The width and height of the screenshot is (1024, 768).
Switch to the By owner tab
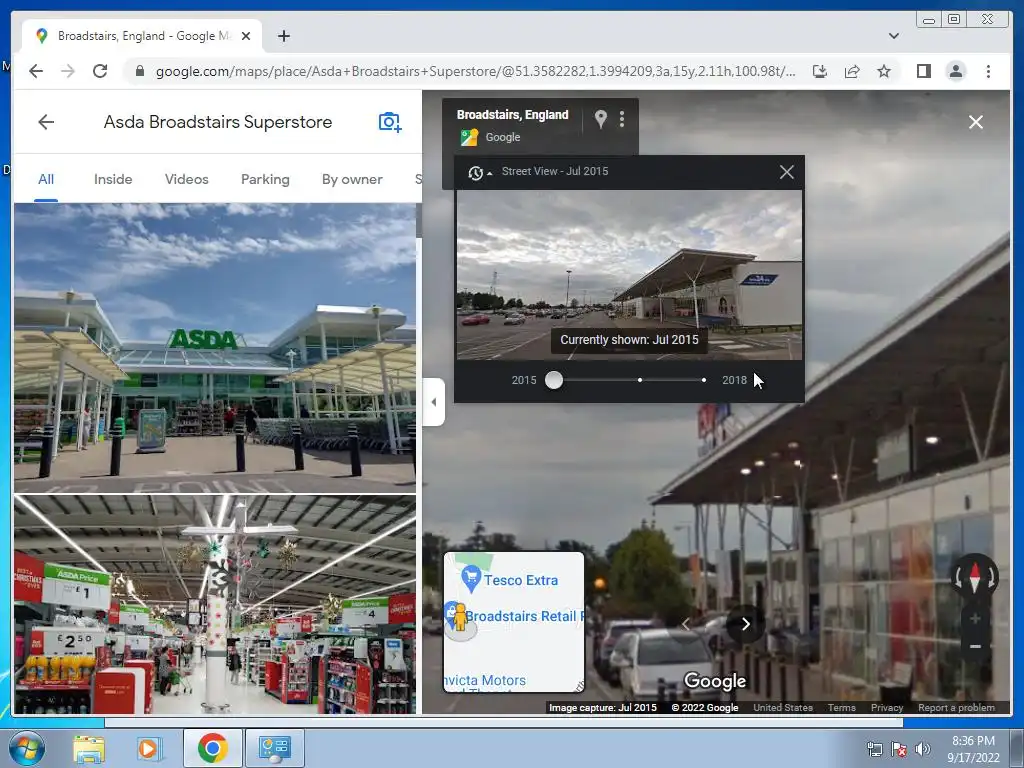pyautogui.click(x=352, y=179)
